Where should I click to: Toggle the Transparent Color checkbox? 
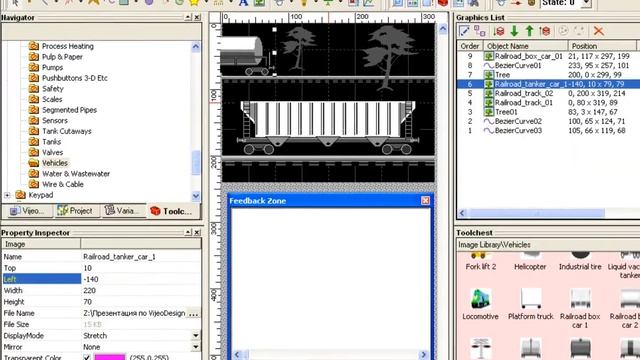pyautogui.click(x=87, y=357)
